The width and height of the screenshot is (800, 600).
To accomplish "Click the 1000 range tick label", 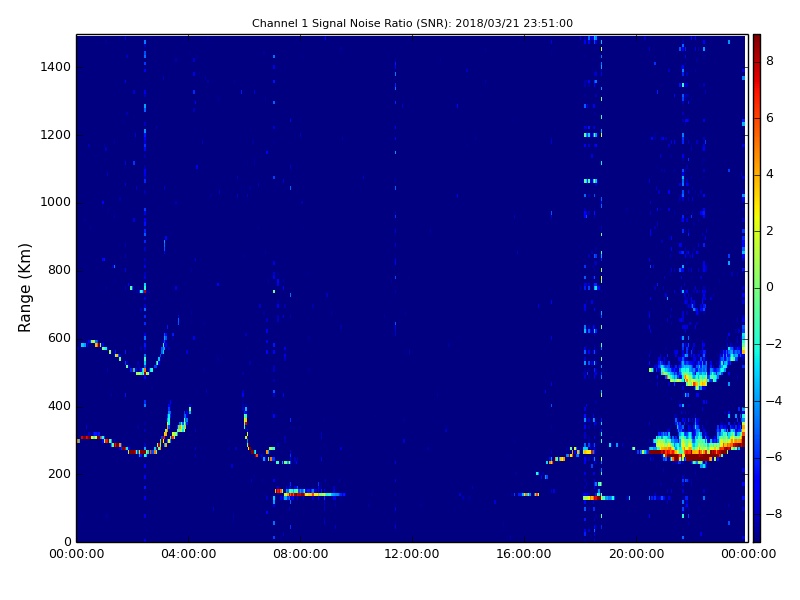I will tap(56, 202).
